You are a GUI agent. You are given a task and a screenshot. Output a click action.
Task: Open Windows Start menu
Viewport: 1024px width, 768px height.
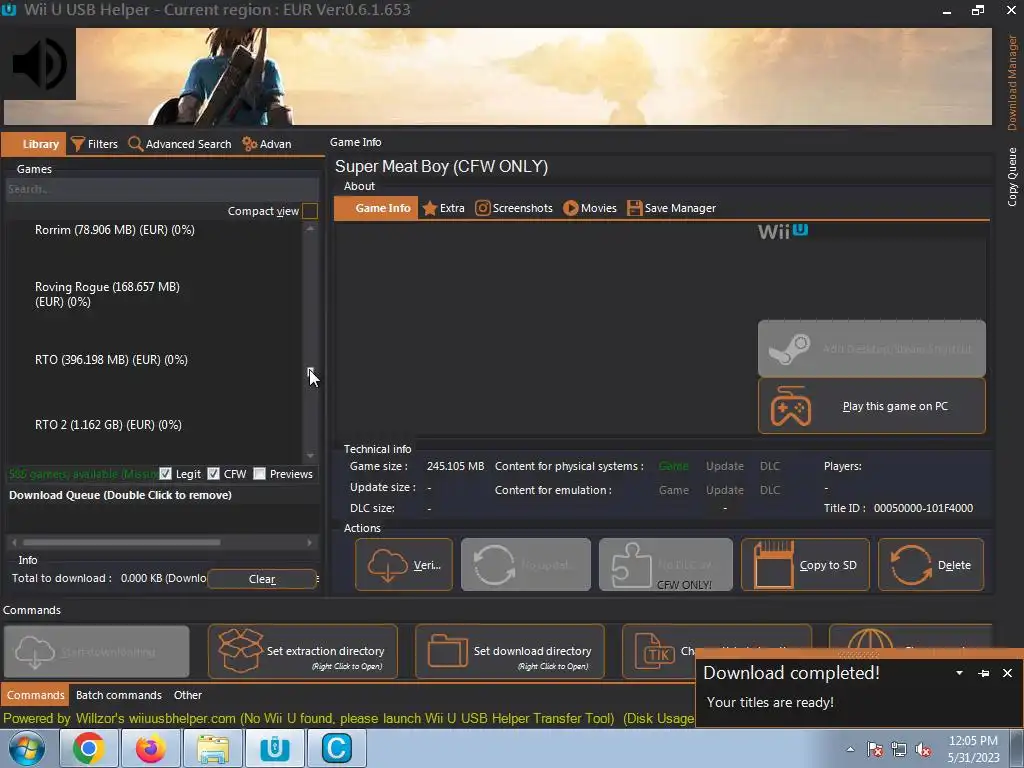26,748
